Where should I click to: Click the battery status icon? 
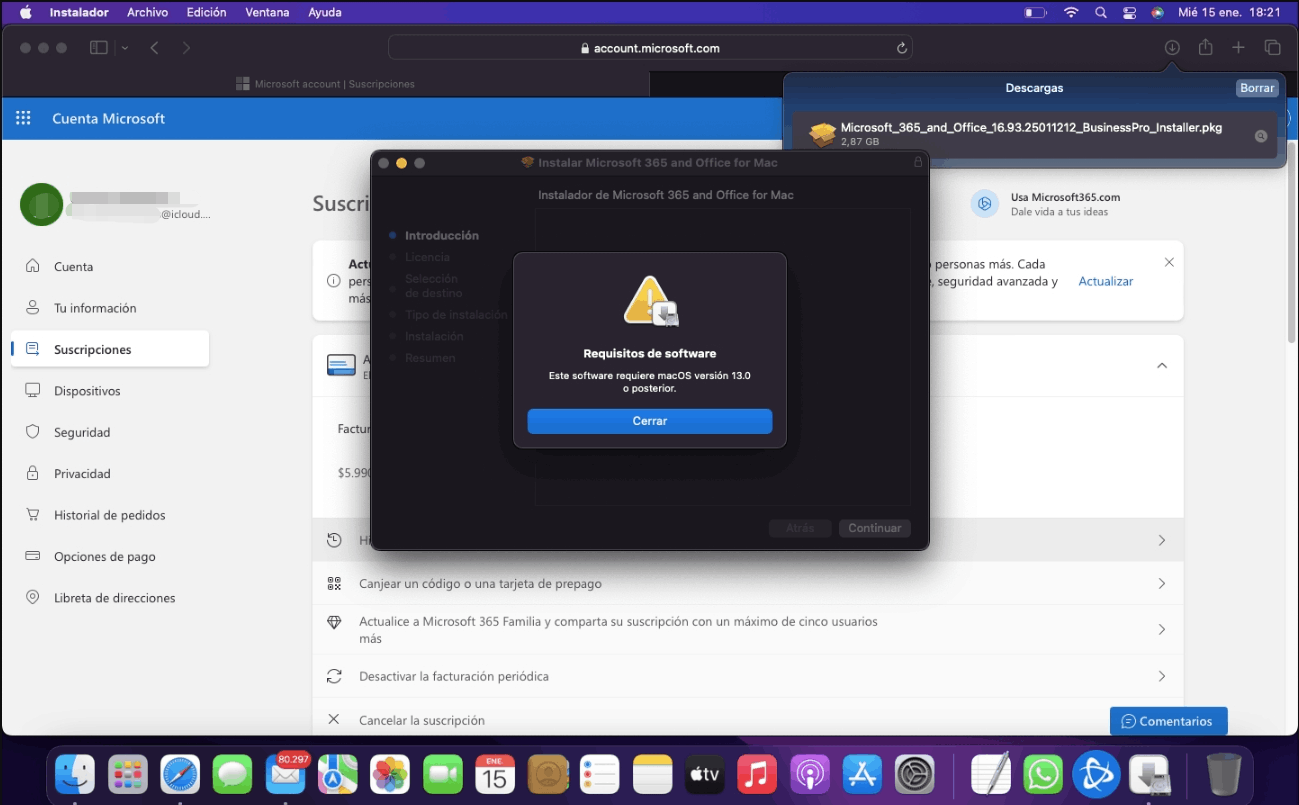tap(1035, 13)
